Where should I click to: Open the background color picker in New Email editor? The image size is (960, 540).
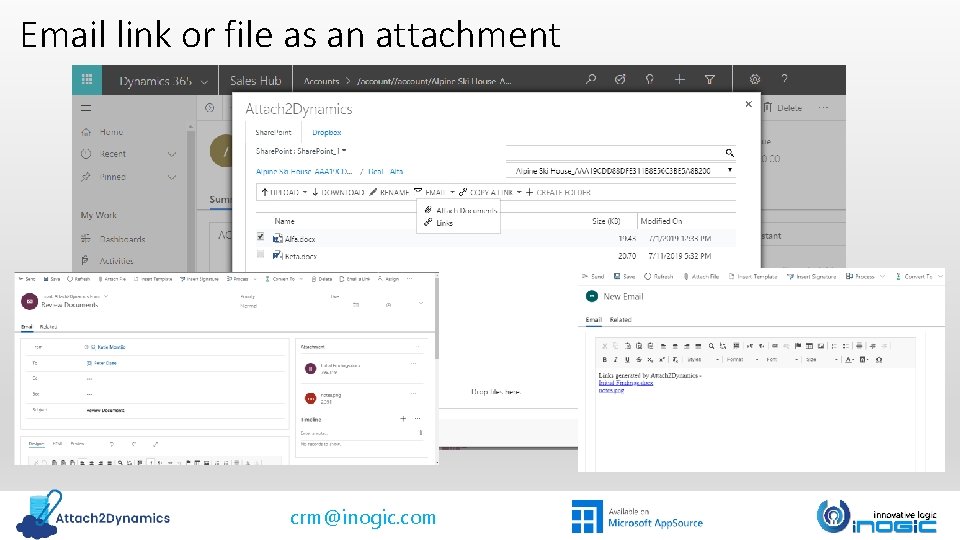coord(864,359)
